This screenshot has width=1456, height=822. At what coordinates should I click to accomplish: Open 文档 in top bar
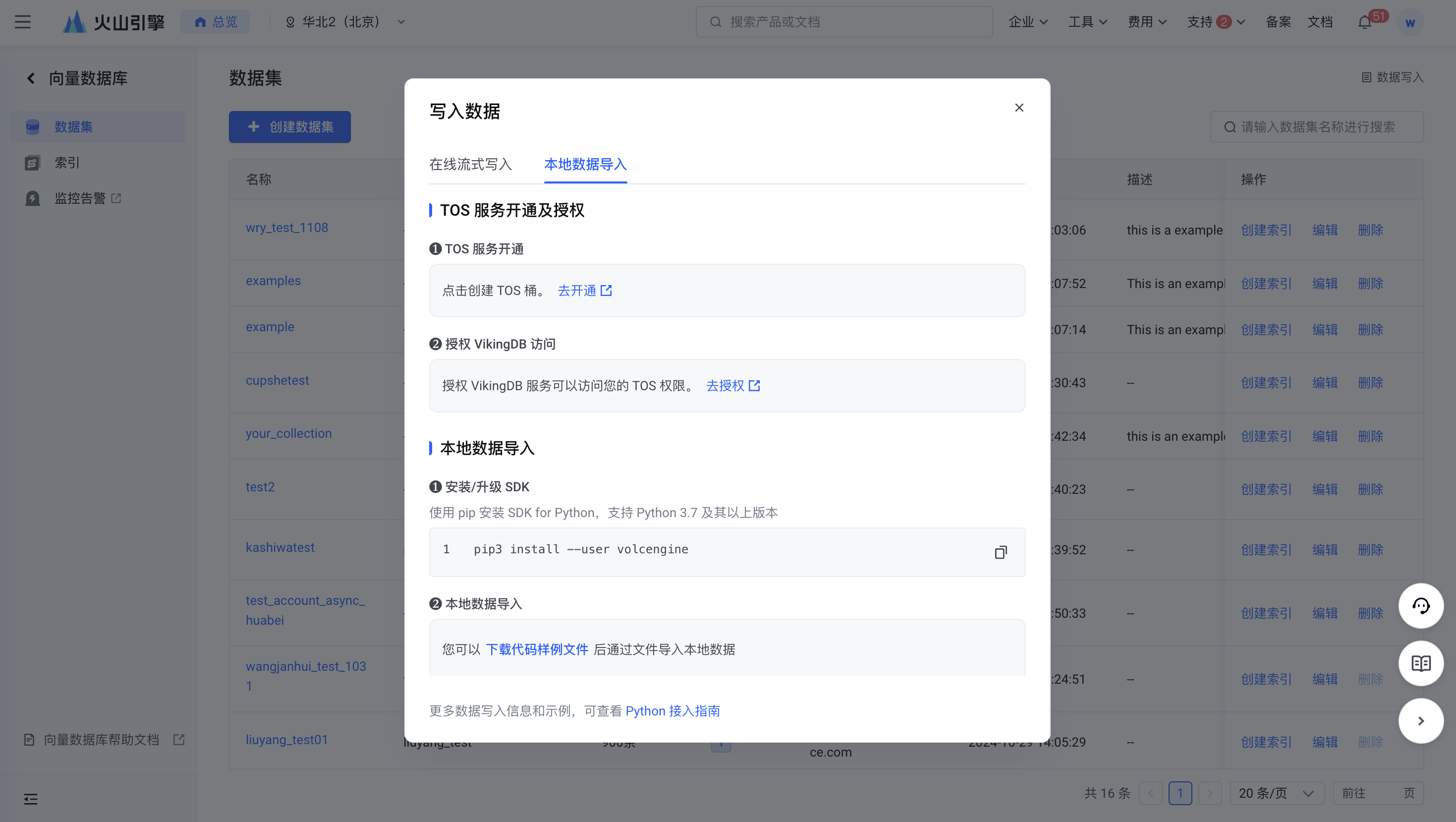(1320, 22)
